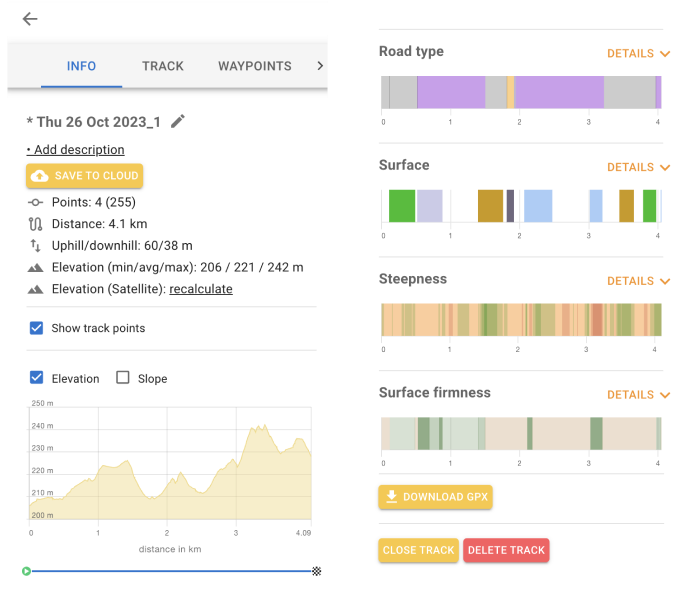Click the tabs scroll right arrow
The height and width of the screenshot is (600, 685).
319,66
